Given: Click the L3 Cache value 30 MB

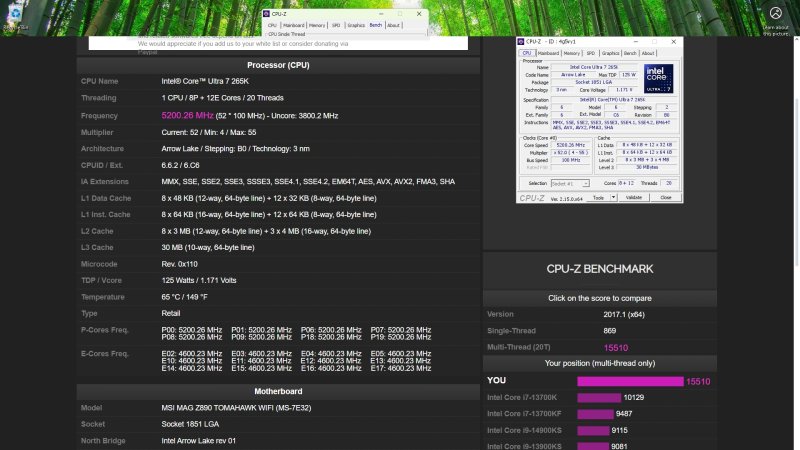Looking at the screenshot, I should [208, 247].
